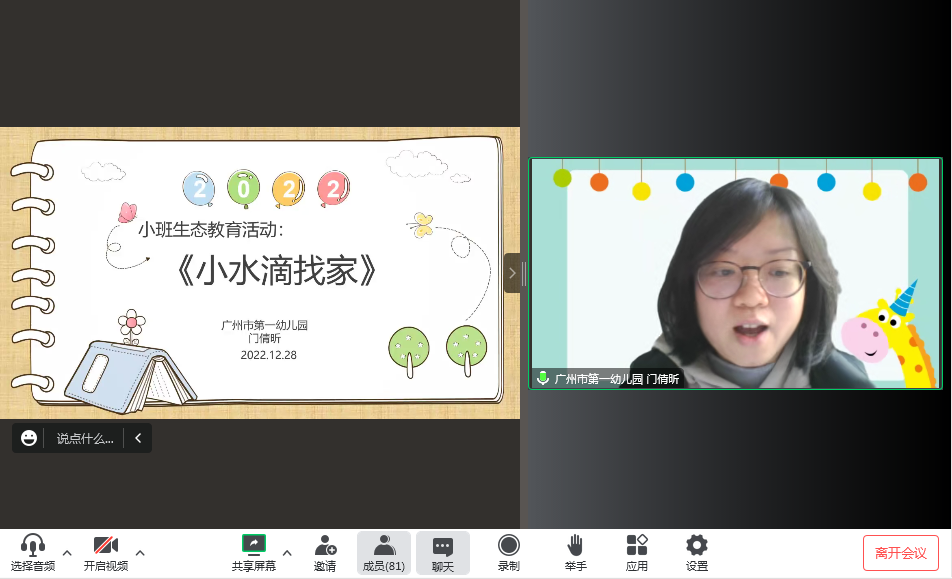Viewport: 952px width, 579px height.
Task: Click the shared slide 《小水滴找家》
Action: point(260,273)
